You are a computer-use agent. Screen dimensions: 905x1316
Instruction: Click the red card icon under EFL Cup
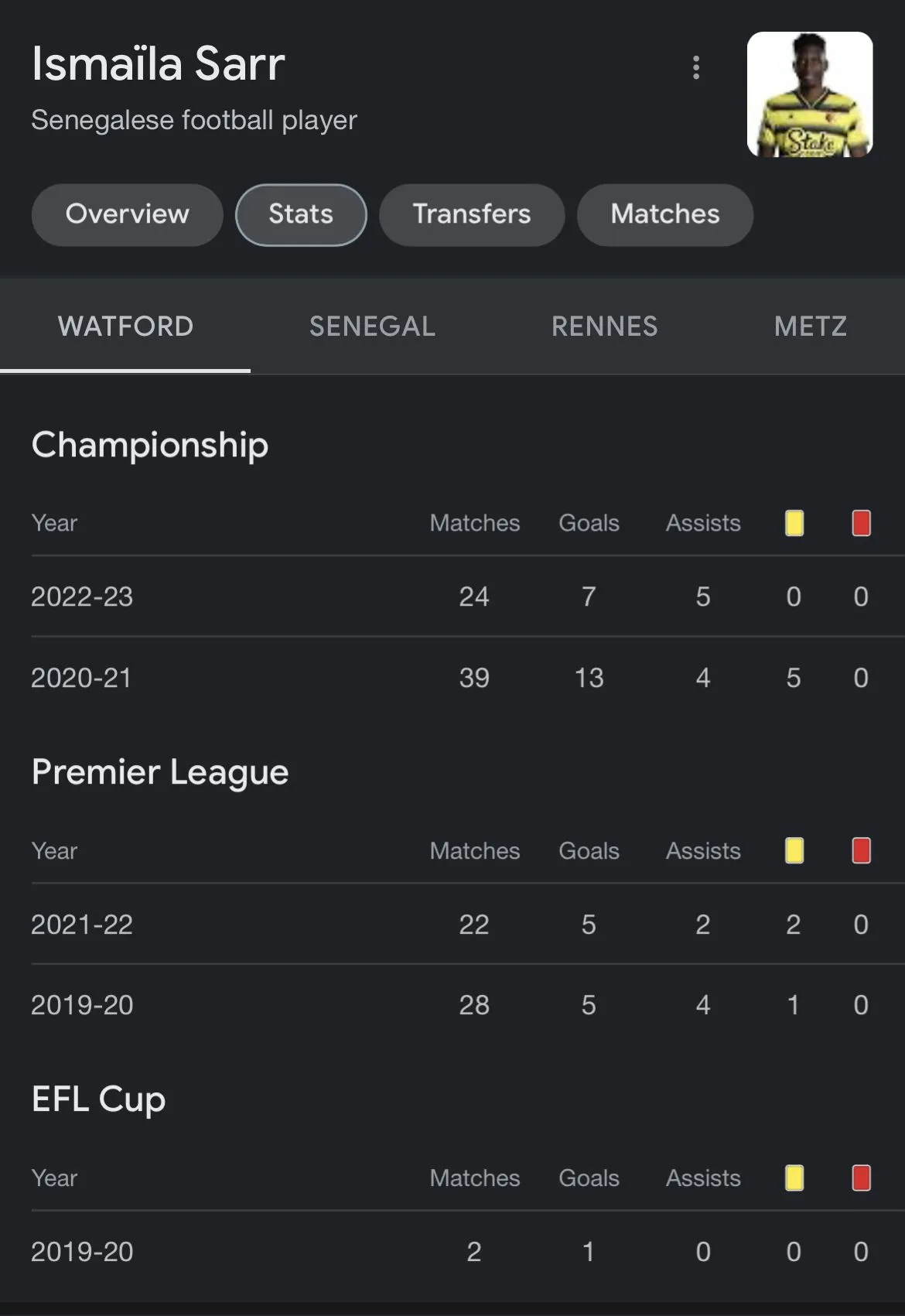pyautogui.click(x=861, y=1178)
